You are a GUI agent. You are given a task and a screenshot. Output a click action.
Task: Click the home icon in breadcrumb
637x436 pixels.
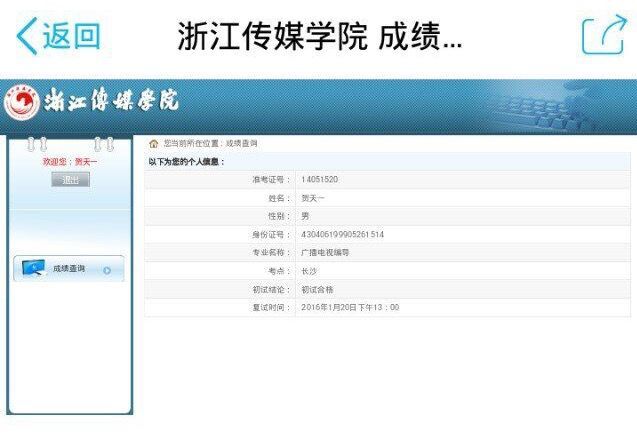(153, 144)
